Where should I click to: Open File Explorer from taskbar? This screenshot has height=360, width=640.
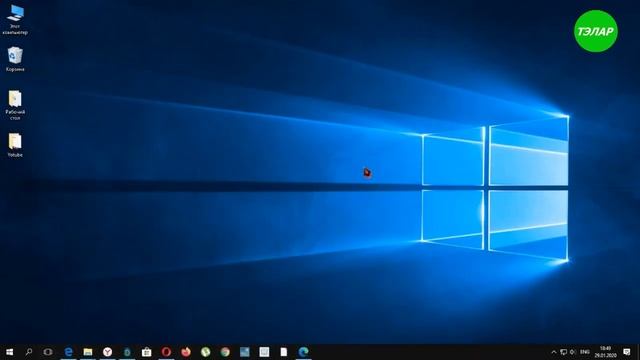point(88,352)
